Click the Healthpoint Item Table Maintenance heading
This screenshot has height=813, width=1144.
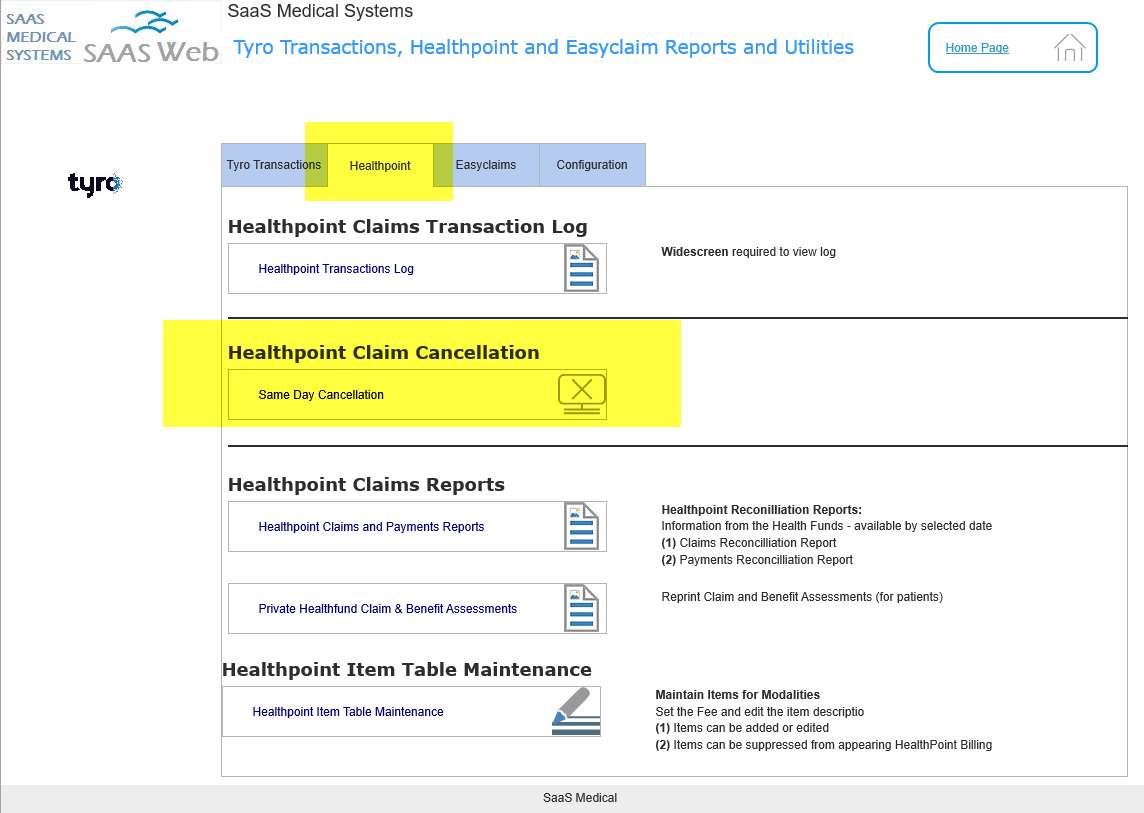click(406, 669)
